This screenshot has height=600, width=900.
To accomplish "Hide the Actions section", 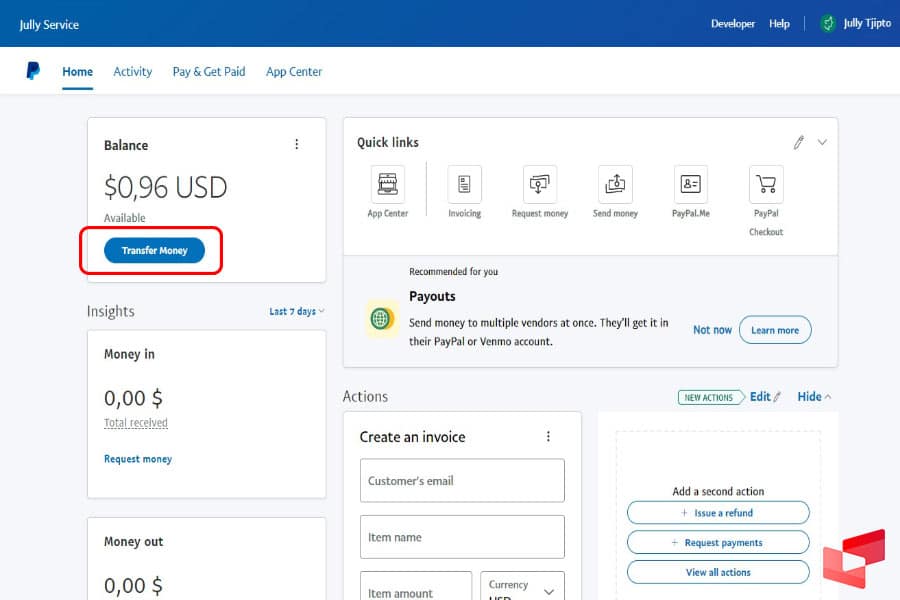I will pos(814,397).
